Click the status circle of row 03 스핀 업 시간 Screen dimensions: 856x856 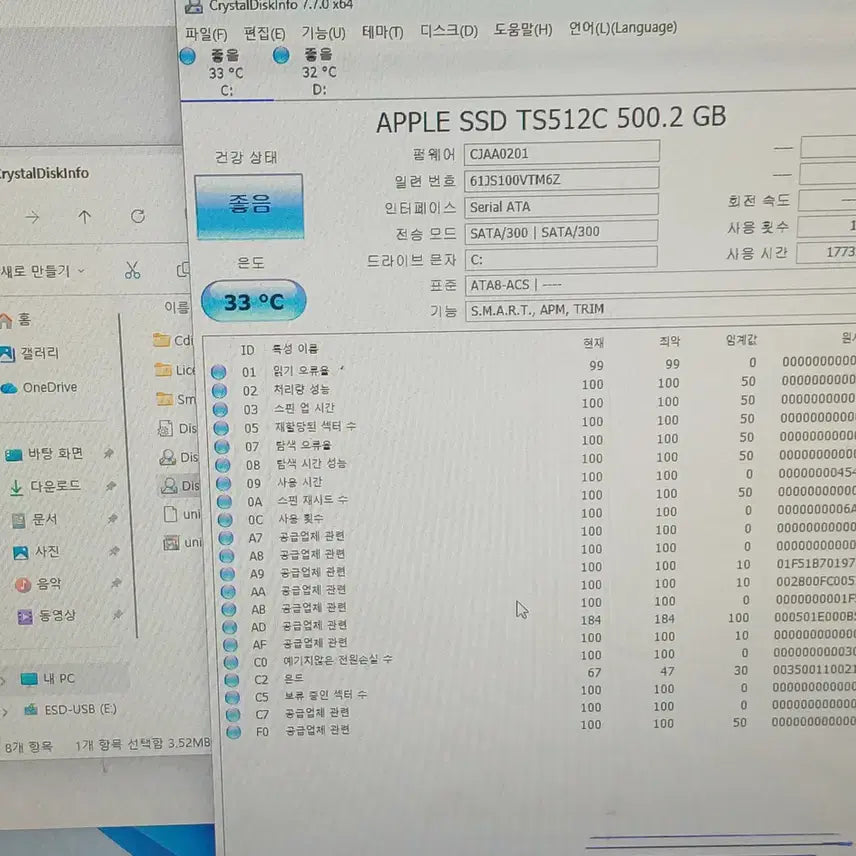(x=221, y=409)
